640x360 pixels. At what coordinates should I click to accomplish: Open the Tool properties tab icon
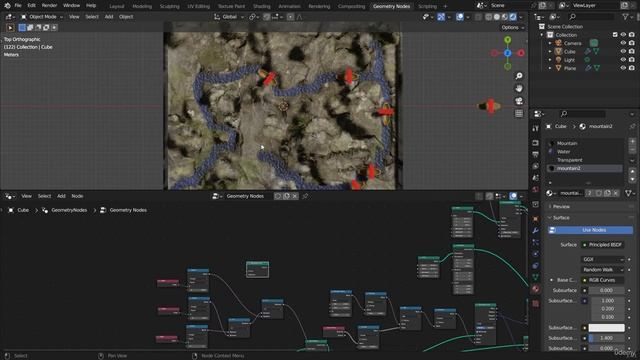pos(536,129)
